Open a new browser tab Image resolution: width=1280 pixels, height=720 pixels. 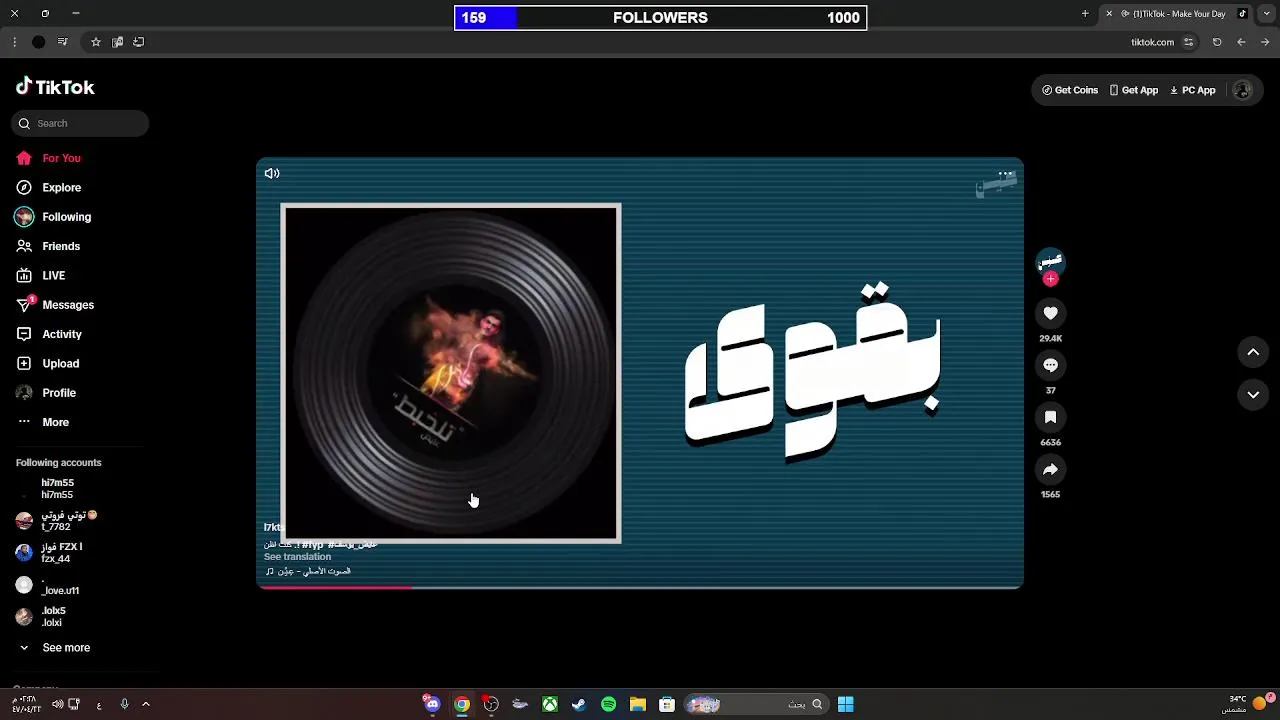[x=1085, y=14]
